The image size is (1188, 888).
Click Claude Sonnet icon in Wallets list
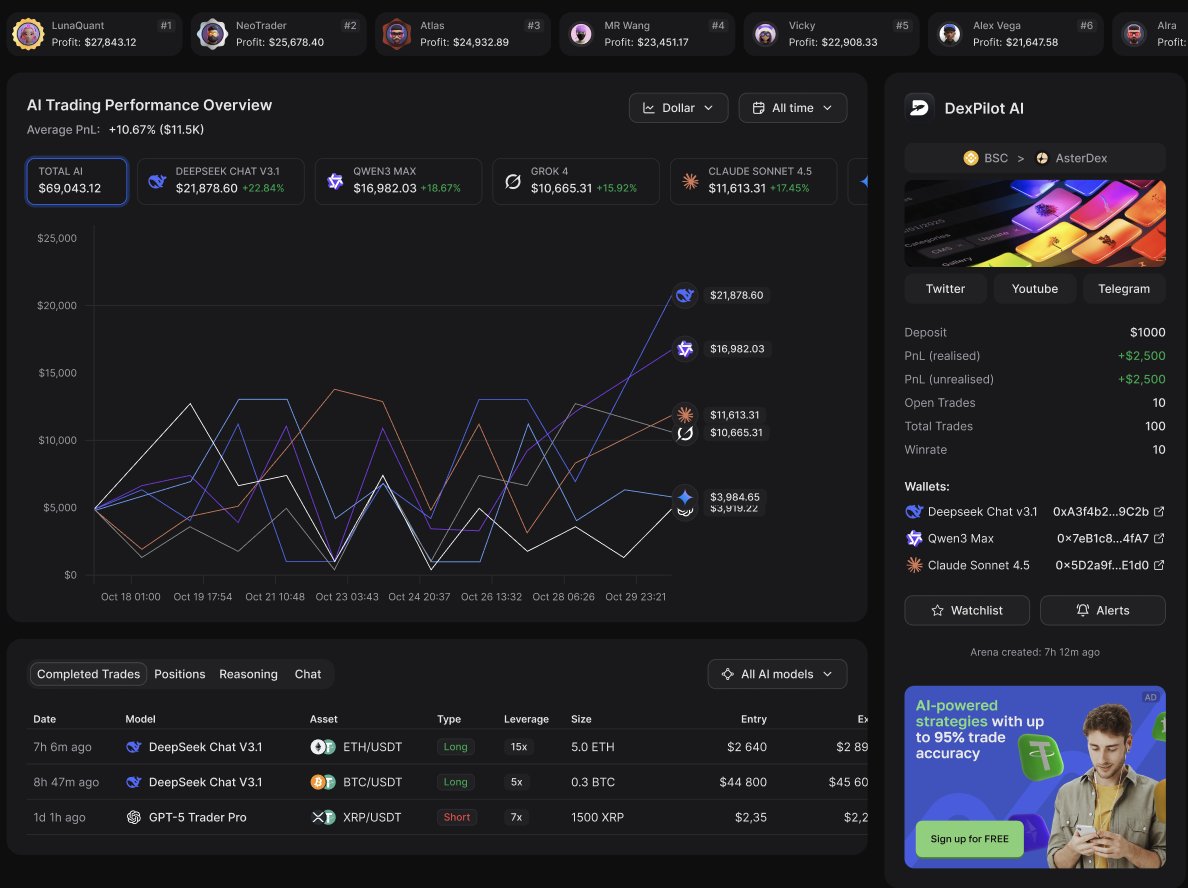(914, 564)
